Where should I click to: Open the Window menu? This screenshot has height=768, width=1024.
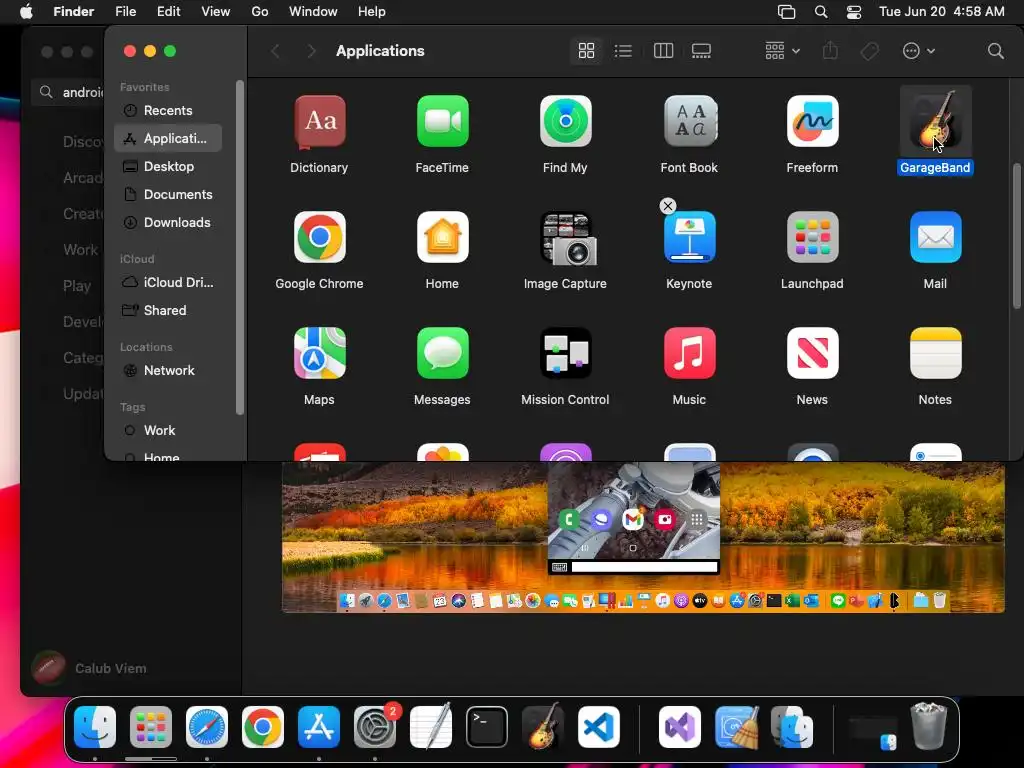pyautogui.click(x=313, y=12)
